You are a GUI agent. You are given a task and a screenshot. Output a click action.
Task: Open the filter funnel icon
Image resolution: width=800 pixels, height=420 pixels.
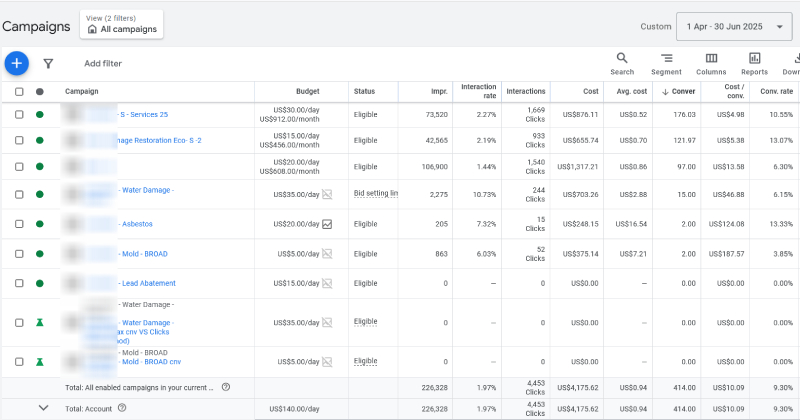click(x=48, y=64)
